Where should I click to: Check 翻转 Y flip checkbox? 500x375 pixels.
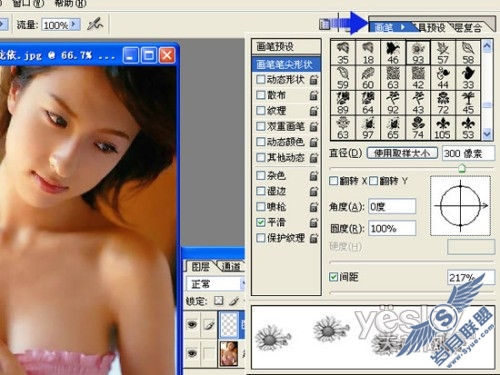point(373,181)
